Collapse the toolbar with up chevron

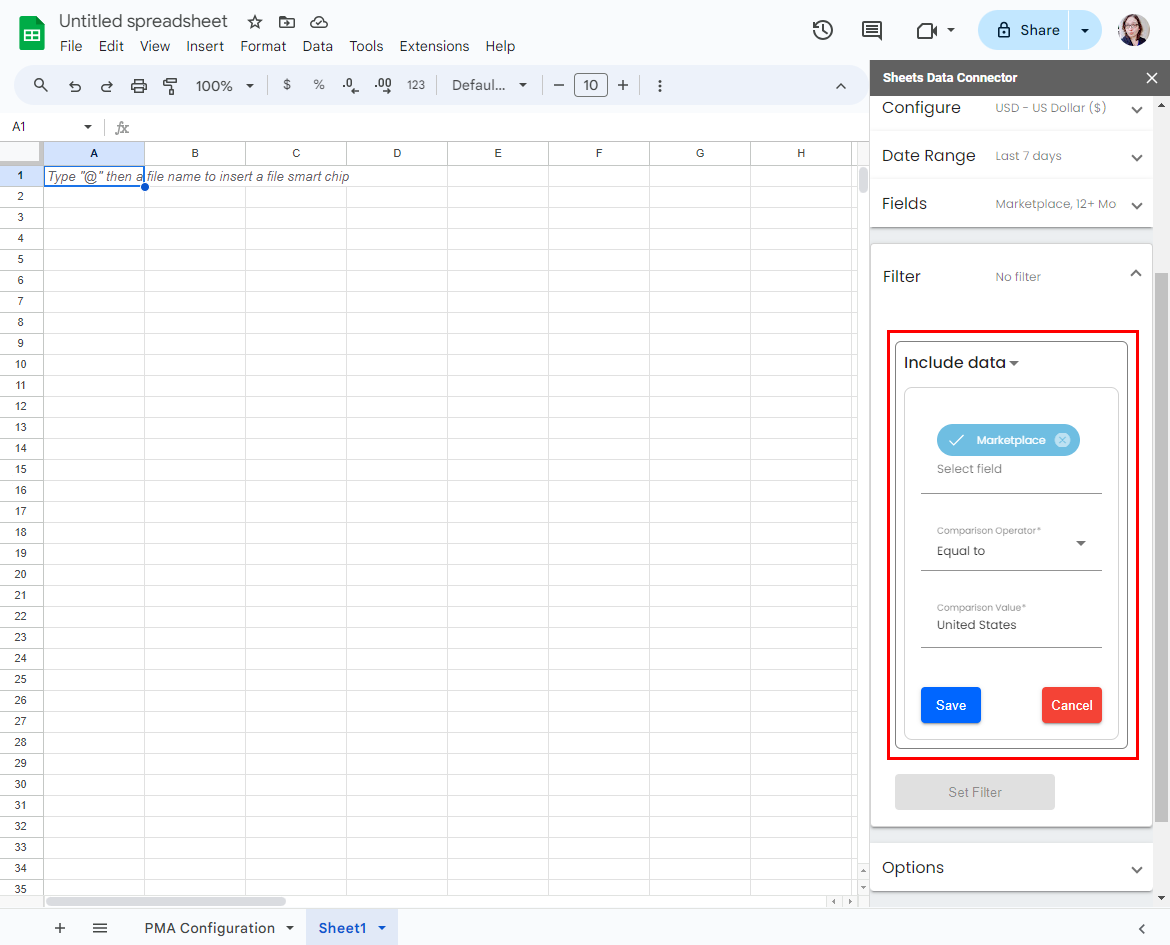click(x=841, y=86)
